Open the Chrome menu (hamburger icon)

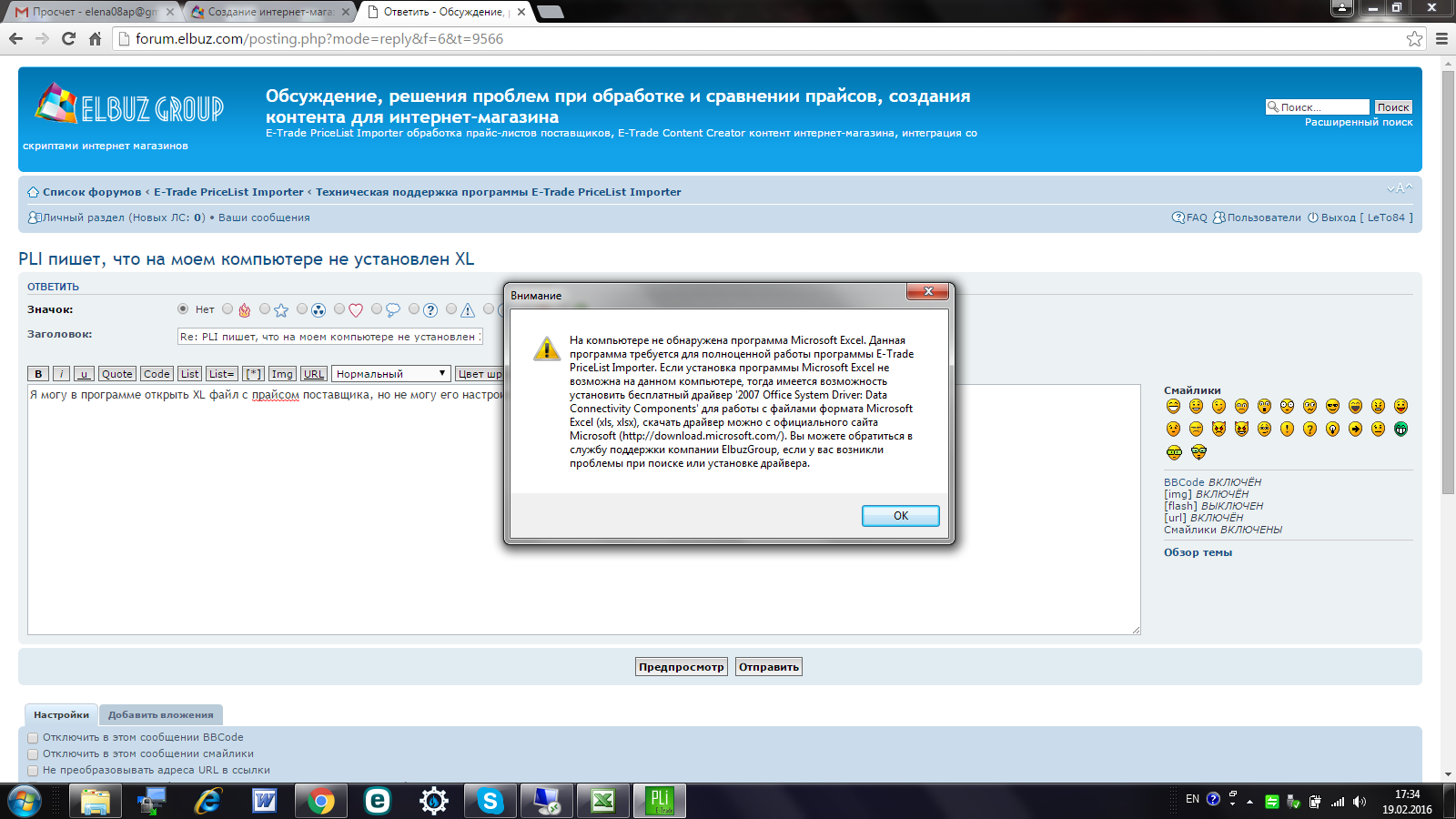[1441, 39]
